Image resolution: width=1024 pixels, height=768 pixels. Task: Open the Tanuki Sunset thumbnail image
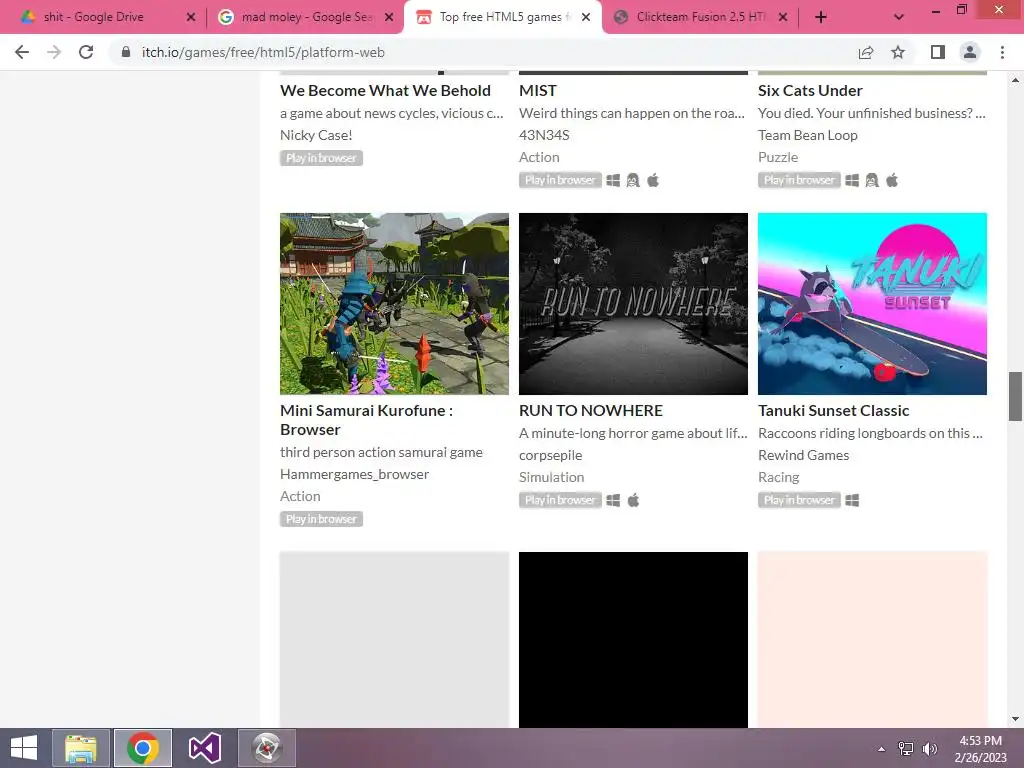(x=872, y=304)
